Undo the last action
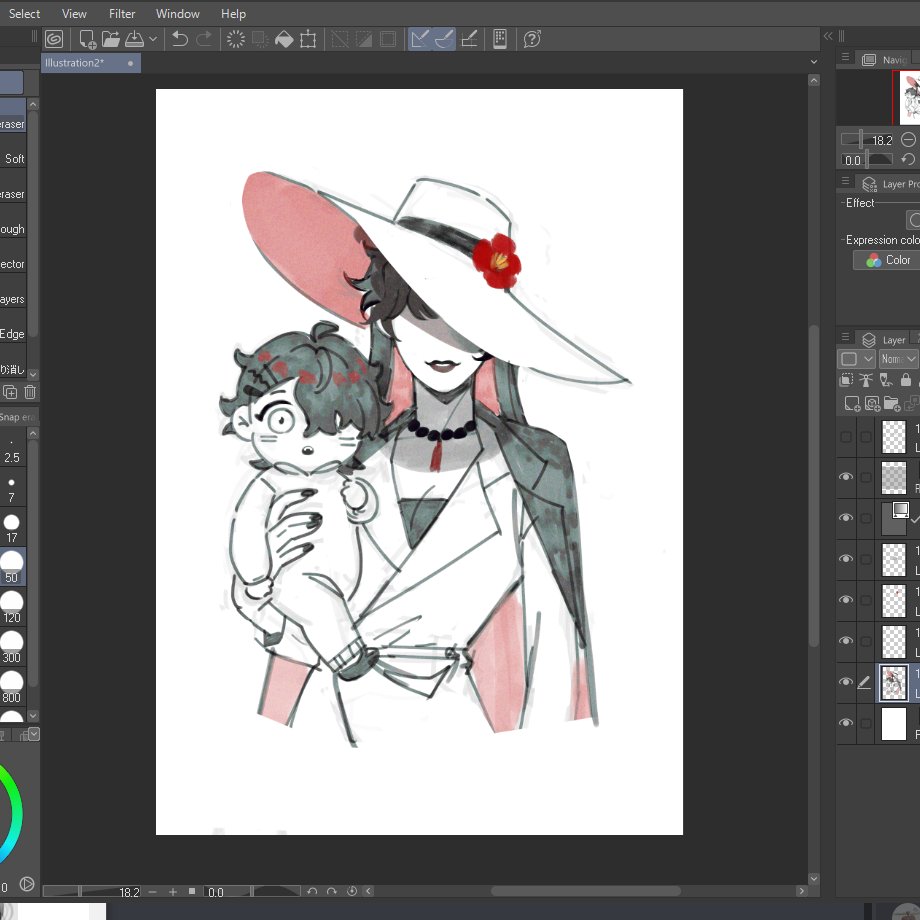The height and width of the screenshot is (920, 920). click(180, 39)
